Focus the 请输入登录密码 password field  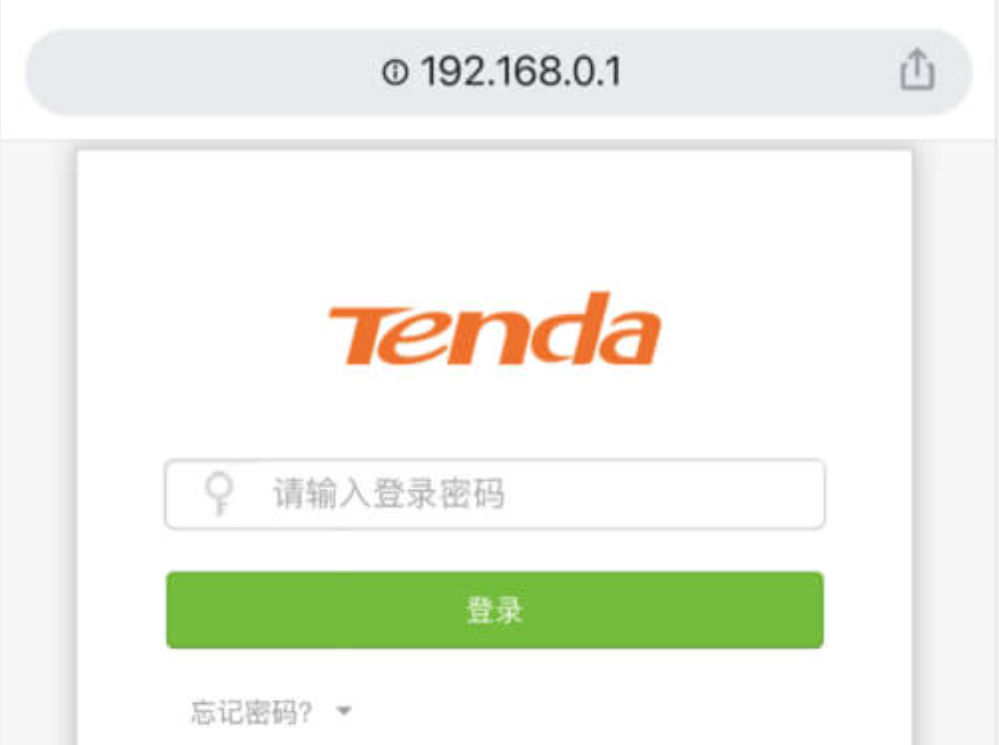[x=494, y=494]
